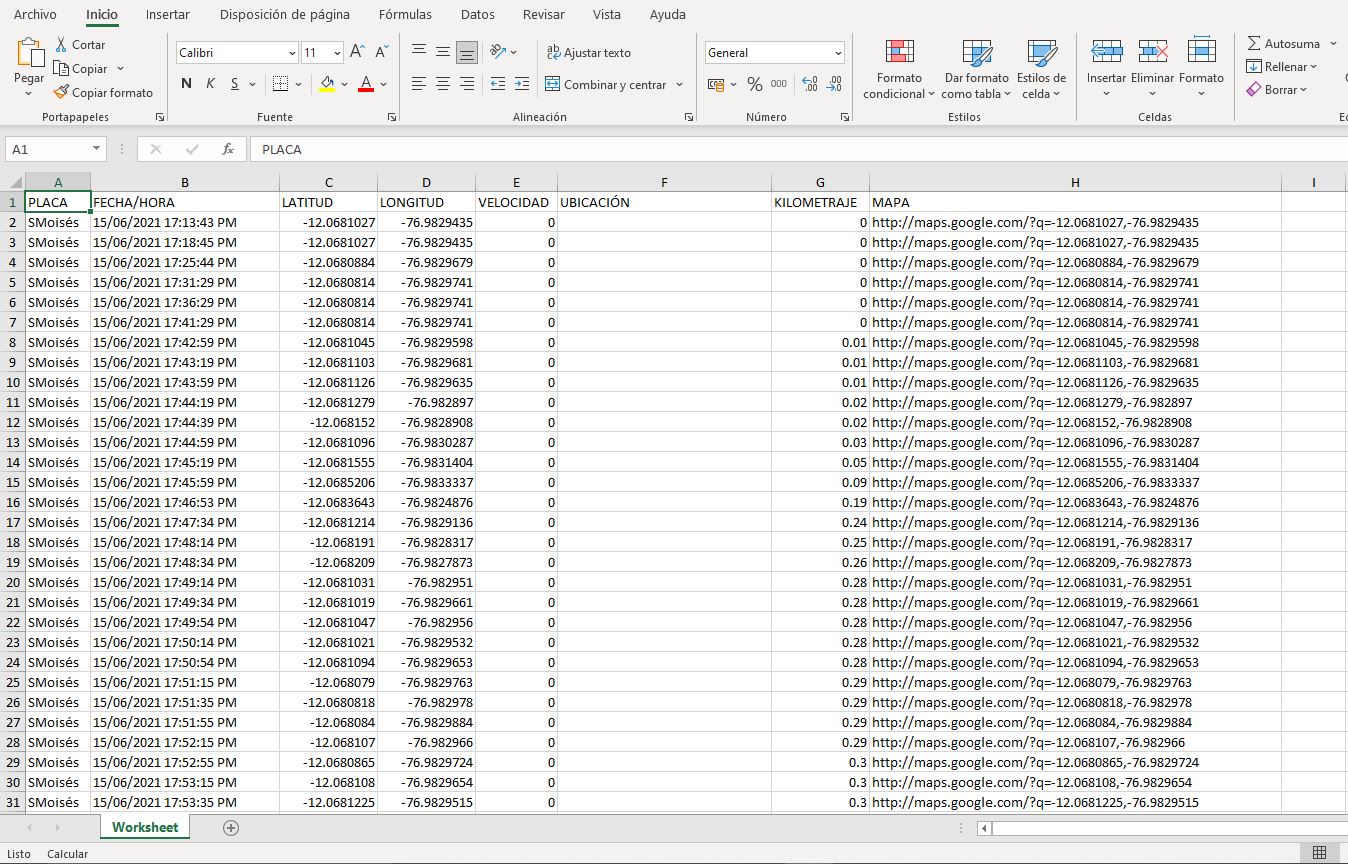Apply thousands separator (000) style
This screenshot has height=864, width=1348.
(x=779, y=84)
